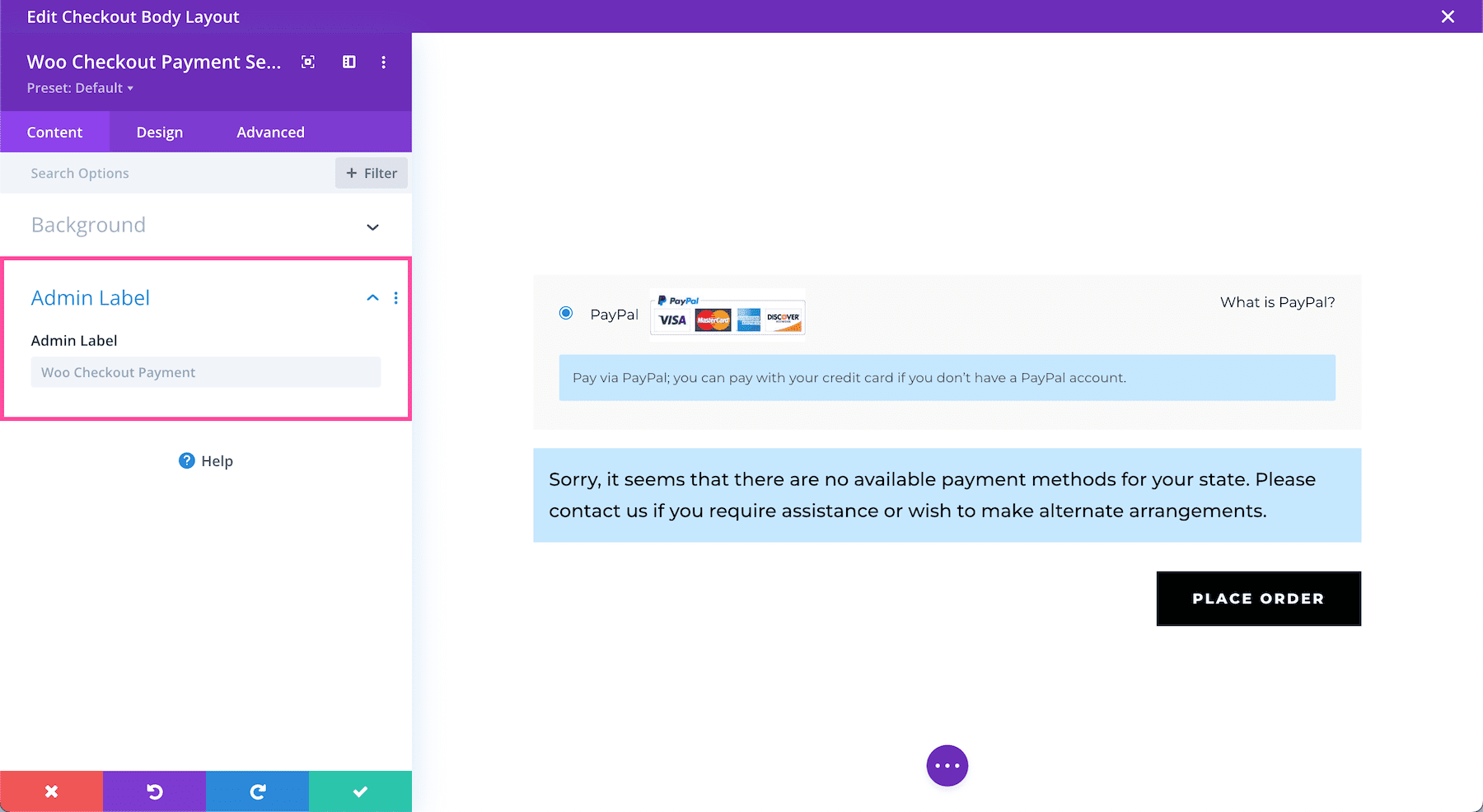Click the Place Order button
Image resolution: width=1483 pixels, height=812 pixels.
pyautogui.click(x=1258, y=599)
